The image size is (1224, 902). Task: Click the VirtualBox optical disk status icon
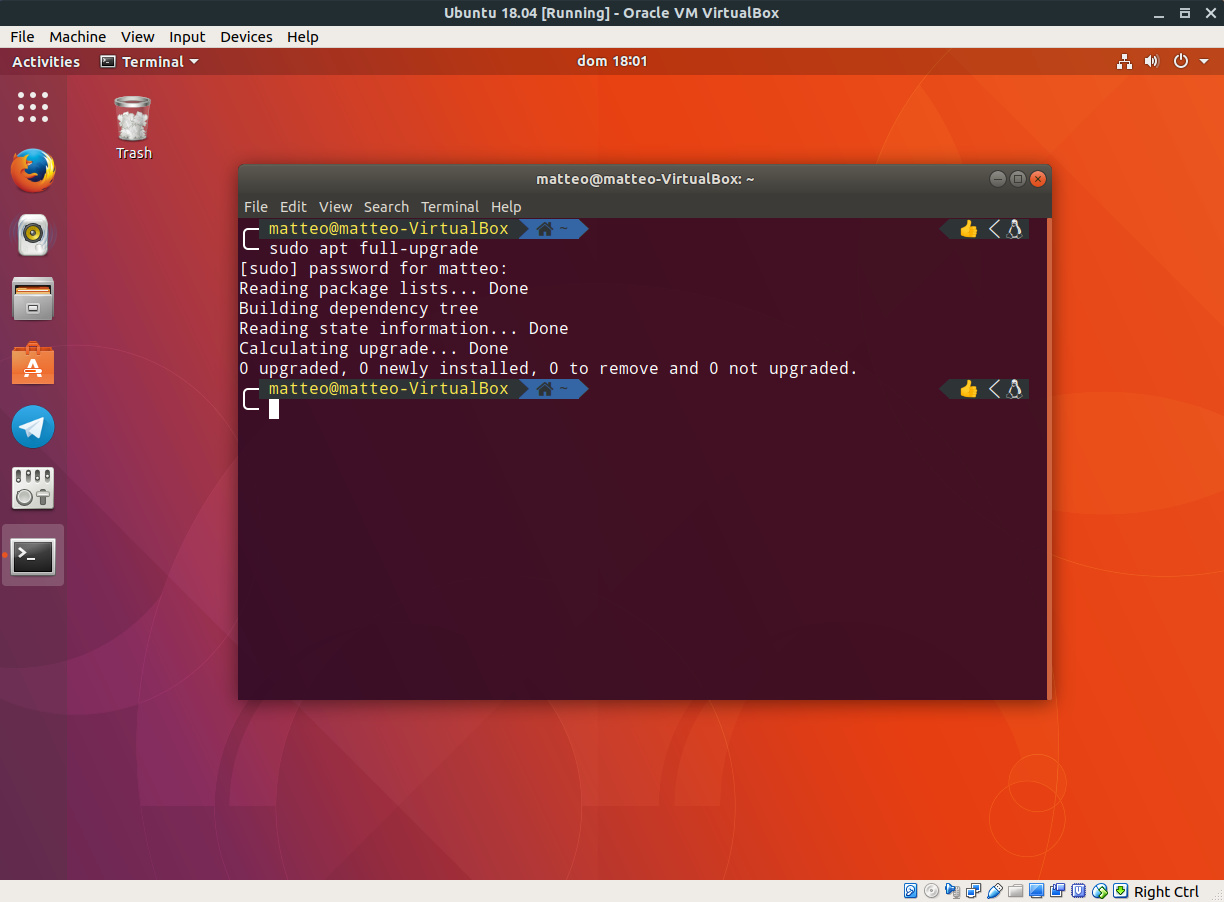pos(931,891)
